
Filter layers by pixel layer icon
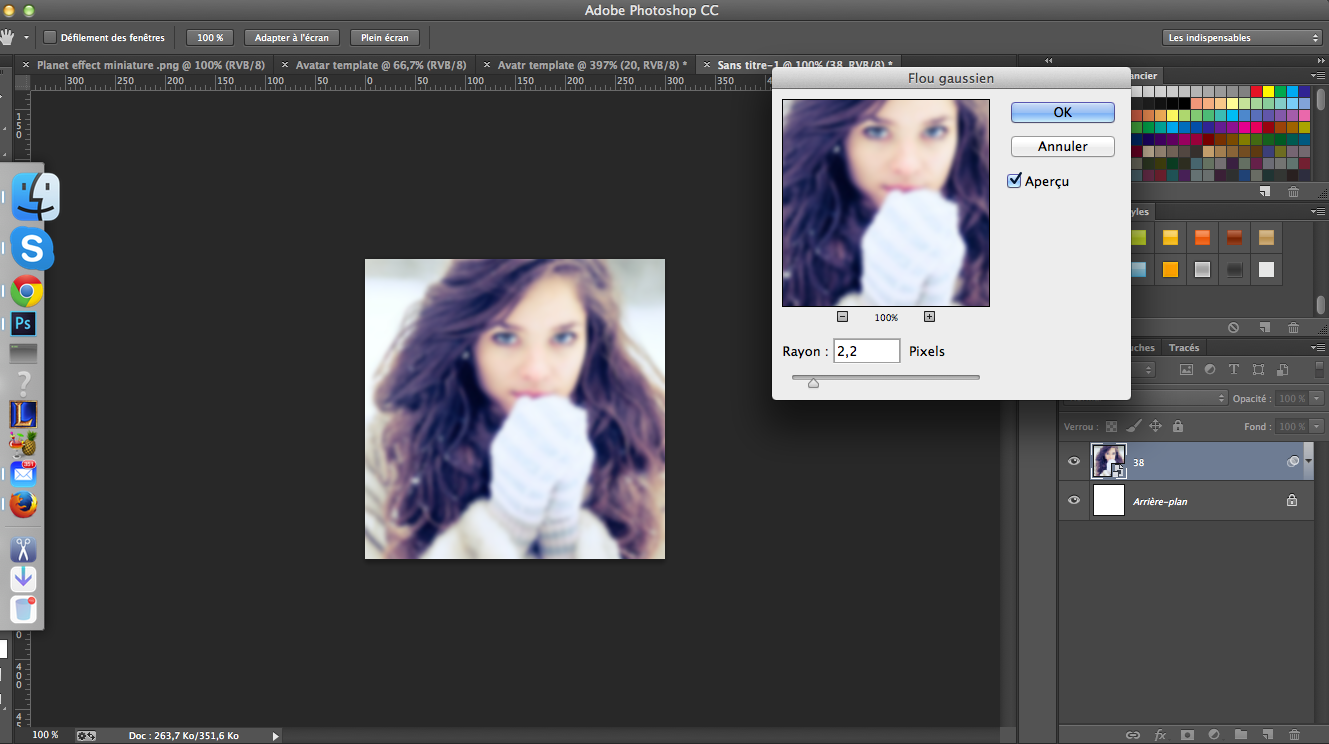tap(1186, 369)
